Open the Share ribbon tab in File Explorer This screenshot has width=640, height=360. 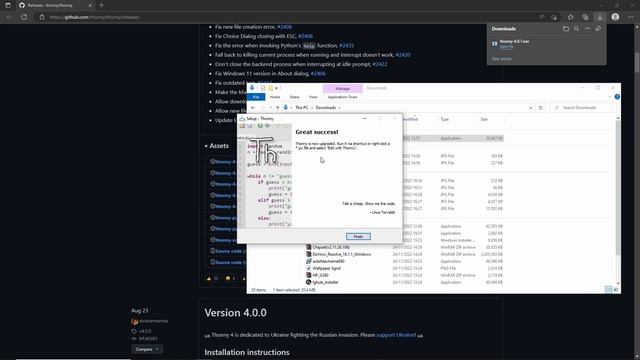click(x=294, y=97)
